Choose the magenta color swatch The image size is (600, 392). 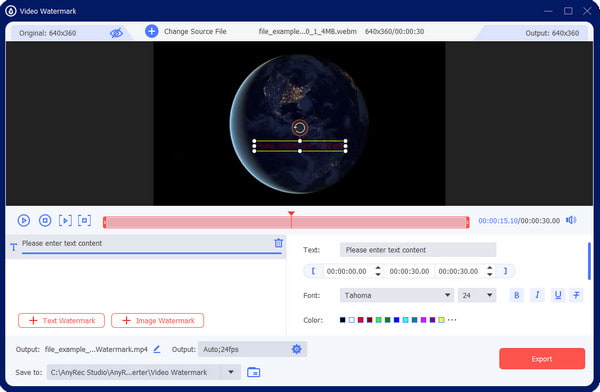tap(424, 320)
